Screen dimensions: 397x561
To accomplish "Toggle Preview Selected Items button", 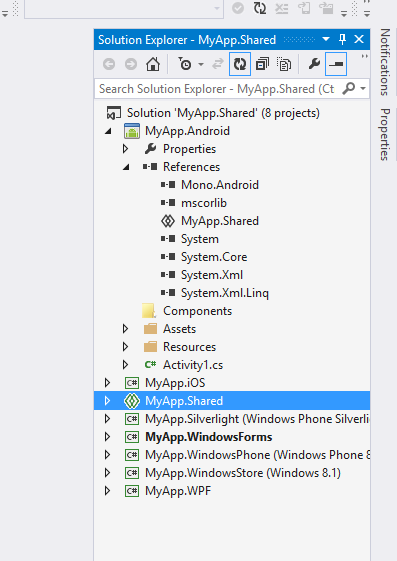I will 336,64.
